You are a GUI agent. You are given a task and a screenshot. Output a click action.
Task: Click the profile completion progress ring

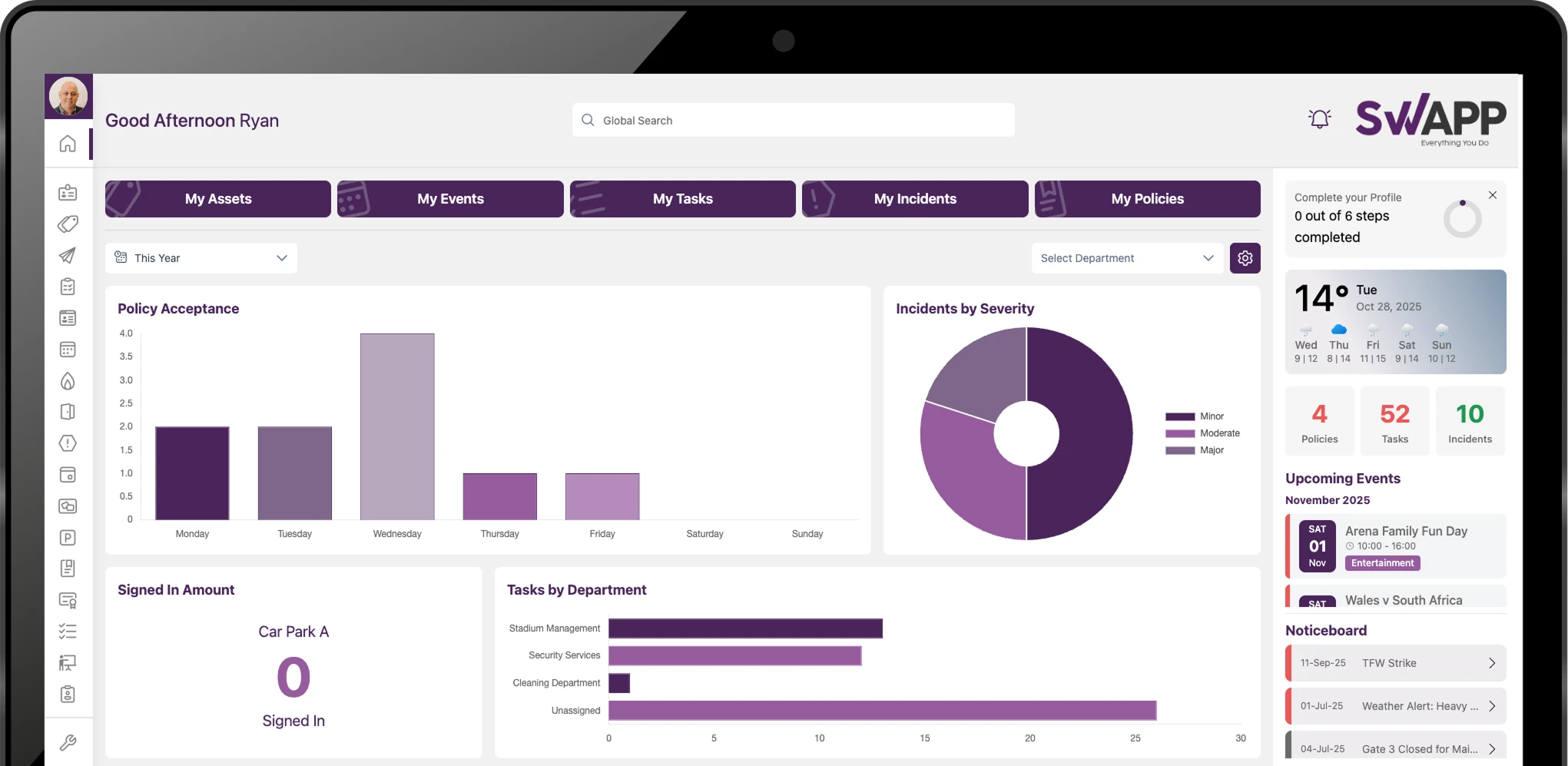pyautogui.click(x=1462, y=217)
